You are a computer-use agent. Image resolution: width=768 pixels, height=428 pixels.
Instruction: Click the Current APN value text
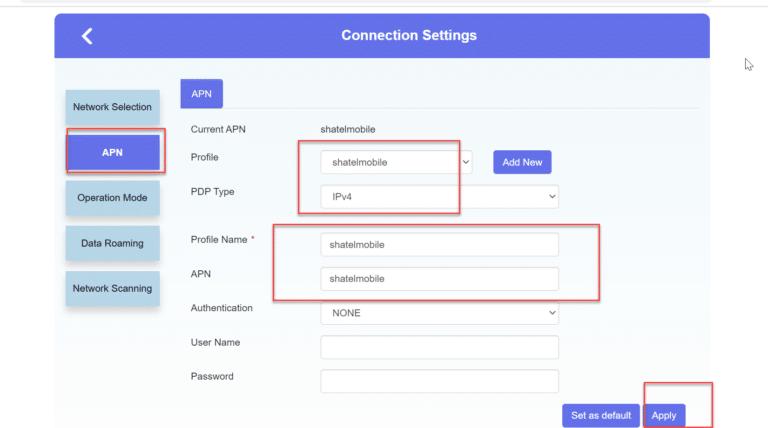(348, 129)
